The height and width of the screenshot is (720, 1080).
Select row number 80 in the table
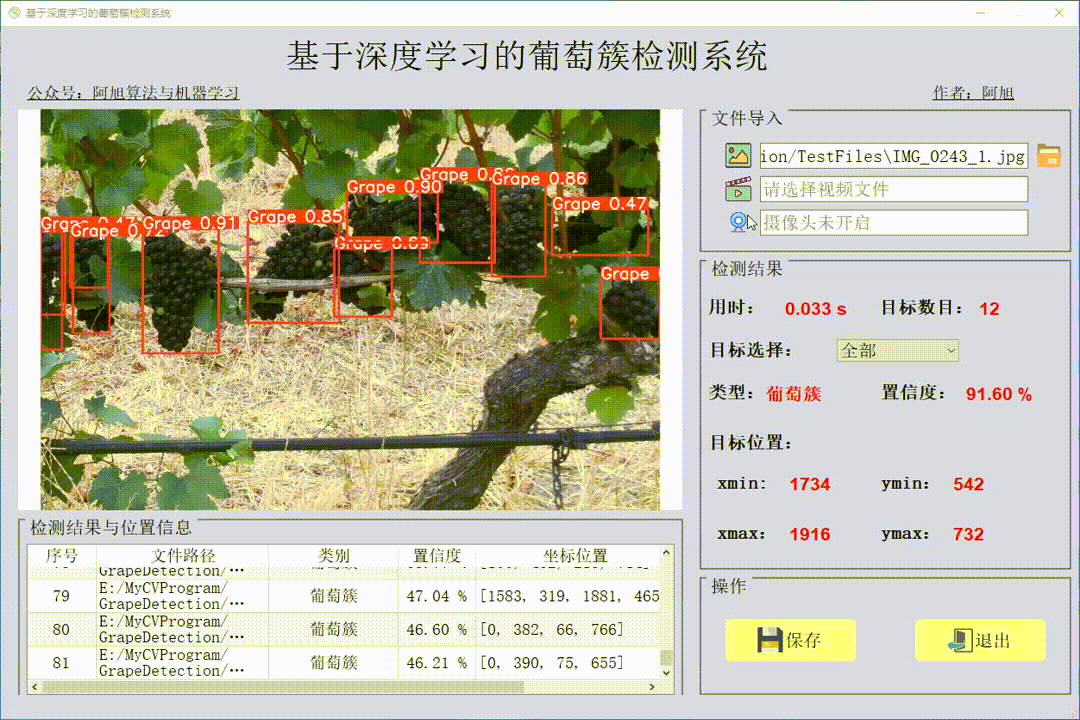click(61, 630)
